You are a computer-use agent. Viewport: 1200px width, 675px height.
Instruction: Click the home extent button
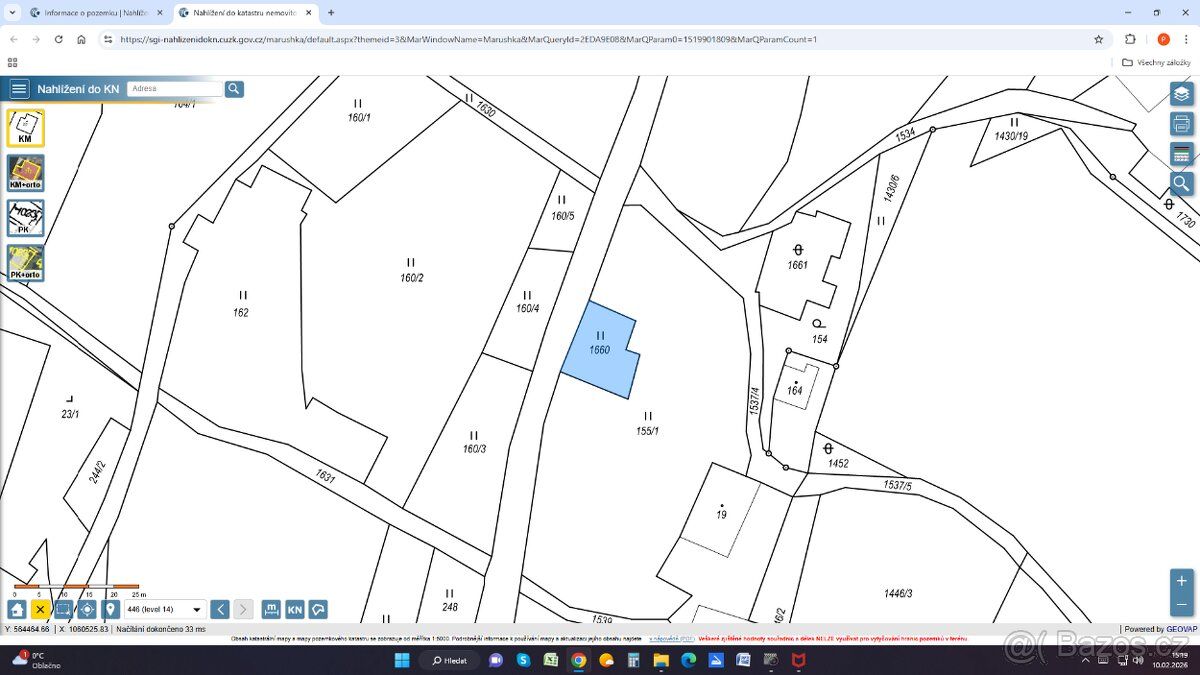(17, 609)
